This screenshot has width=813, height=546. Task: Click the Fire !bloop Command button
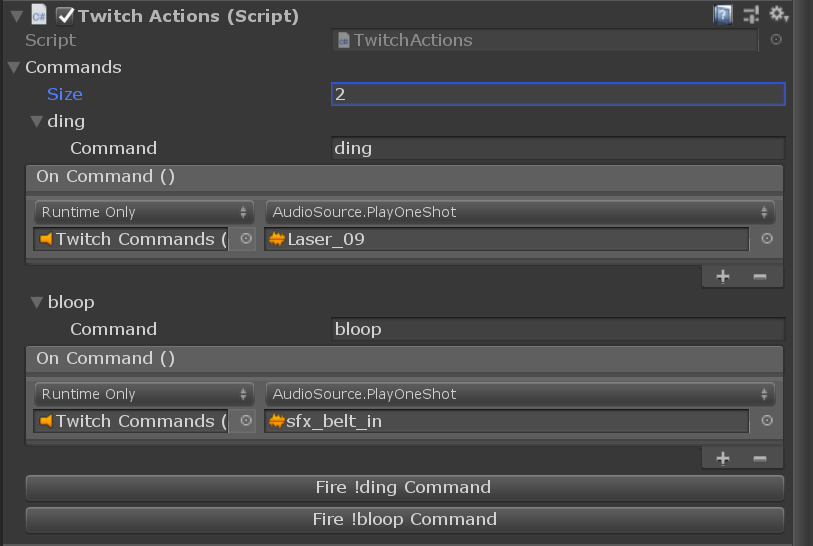[x=404, y=520]
